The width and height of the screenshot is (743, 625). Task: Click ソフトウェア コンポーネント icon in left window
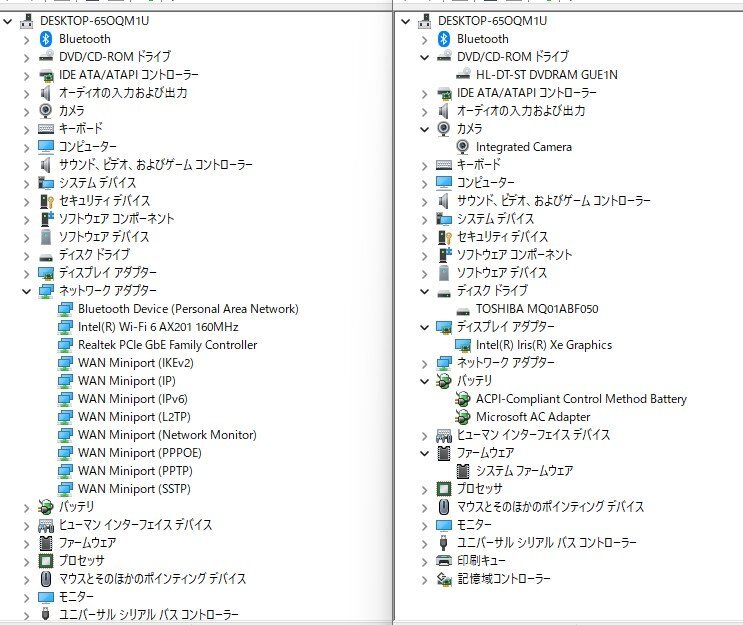(x=46, y=219)
